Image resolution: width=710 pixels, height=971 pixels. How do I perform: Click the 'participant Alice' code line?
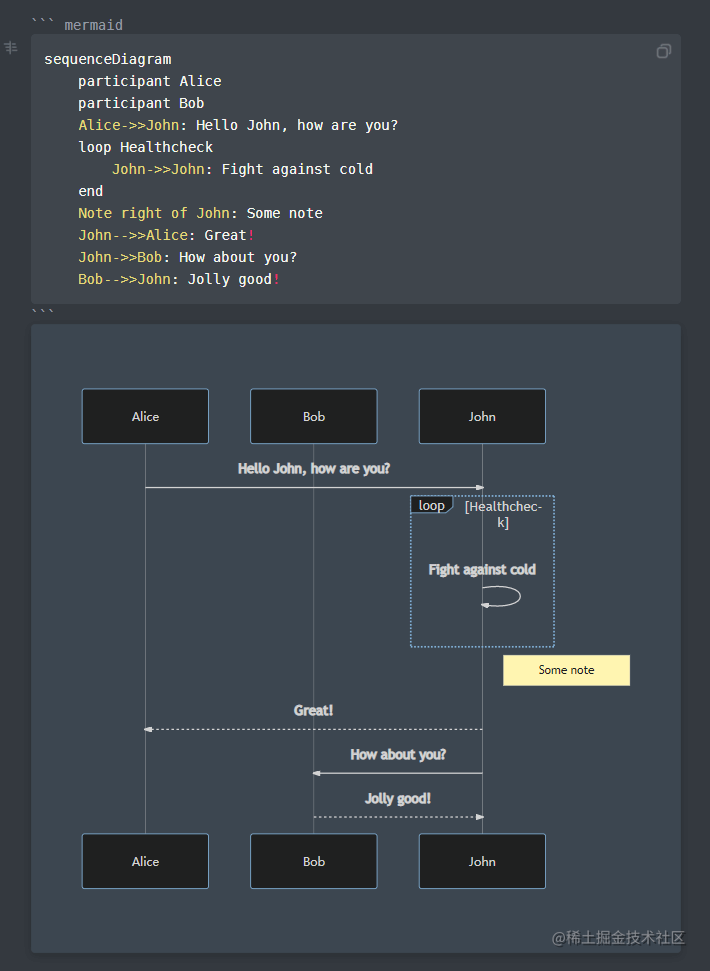[150, 81]
